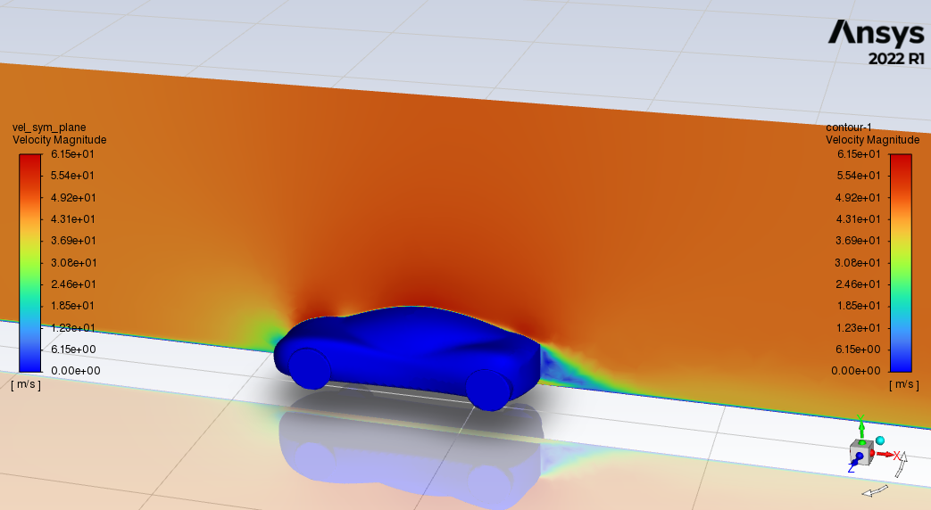Click the green Y axis arrow on the triad
Viewport: 931px width, 510px height.
862,427
